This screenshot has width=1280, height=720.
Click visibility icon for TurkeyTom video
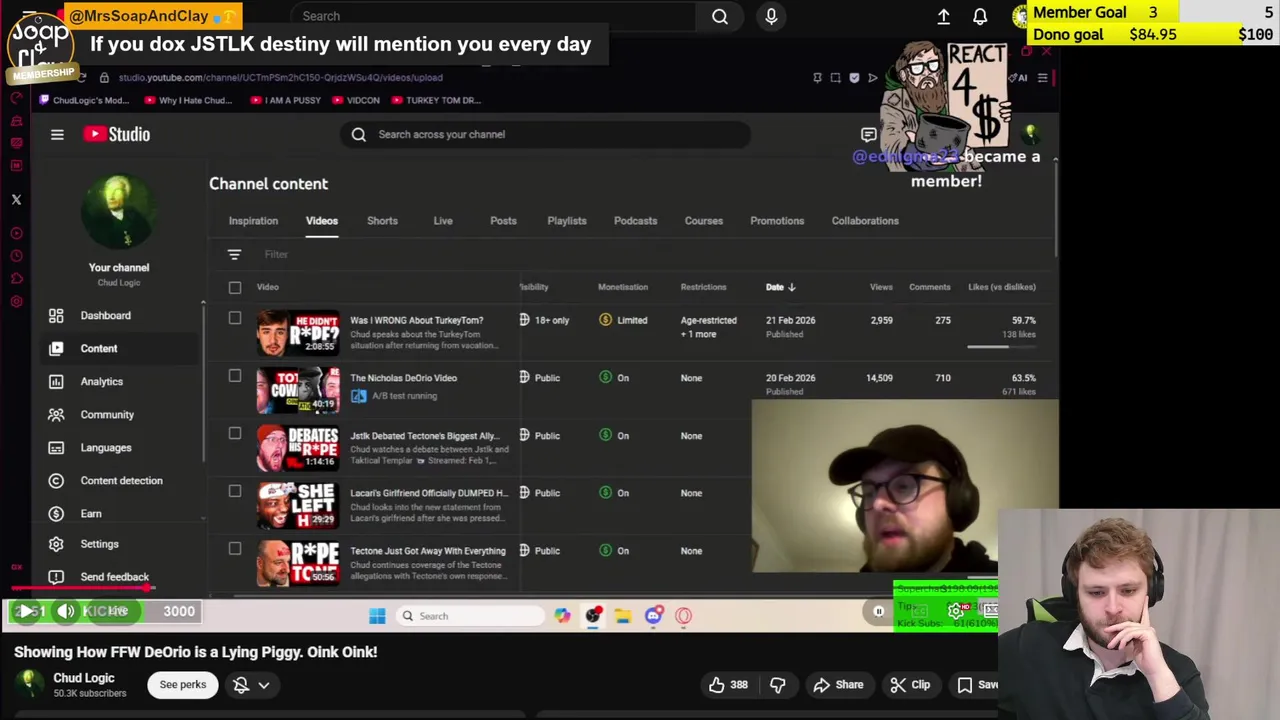coord(524,320)
